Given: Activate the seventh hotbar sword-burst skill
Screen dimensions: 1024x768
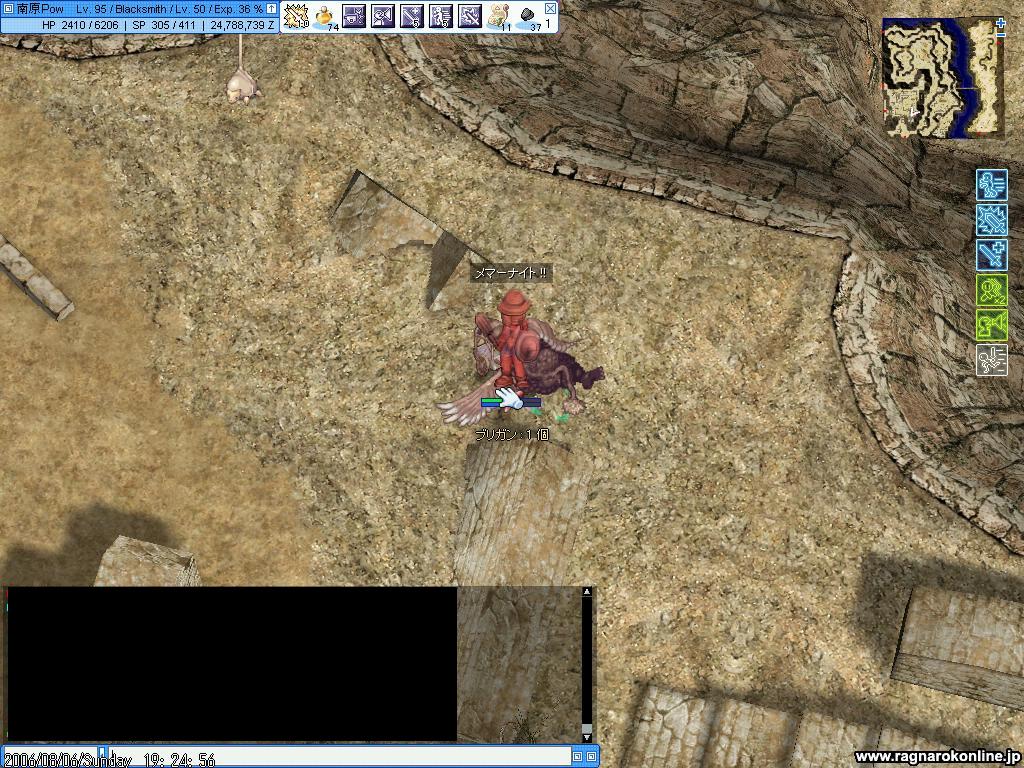Looking at the screenshot, I should point(470,16).
